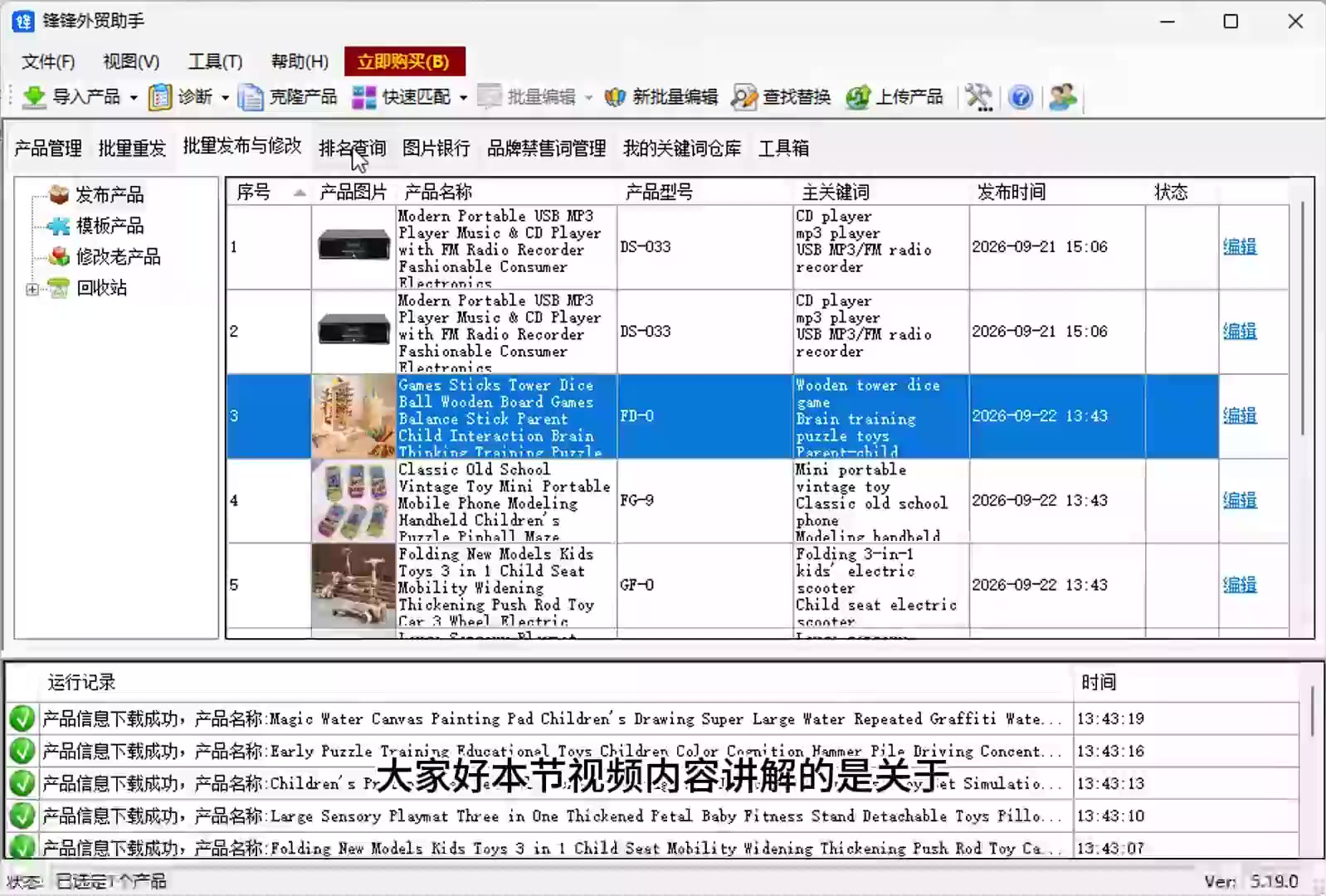Click the 上传产品 upload icon
Viewport: 1326px width, 896px height.
(858, 97)
